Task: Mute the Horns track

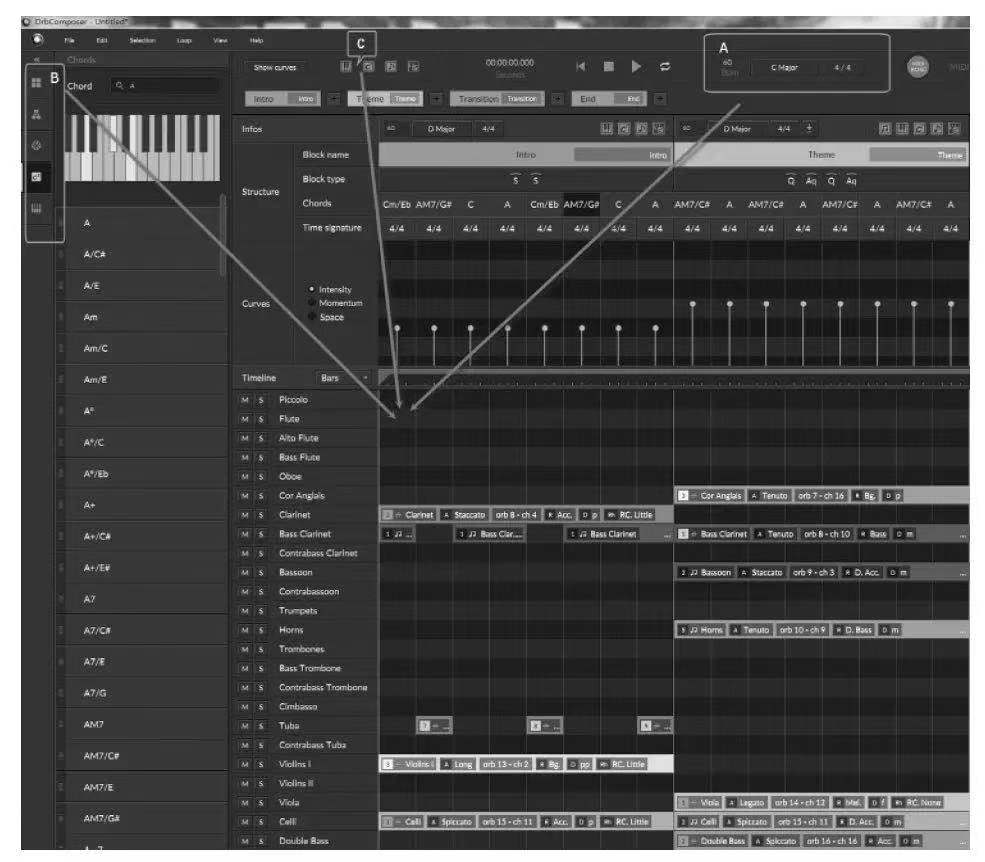Action: pyautogui.click(x=244, y=630)
